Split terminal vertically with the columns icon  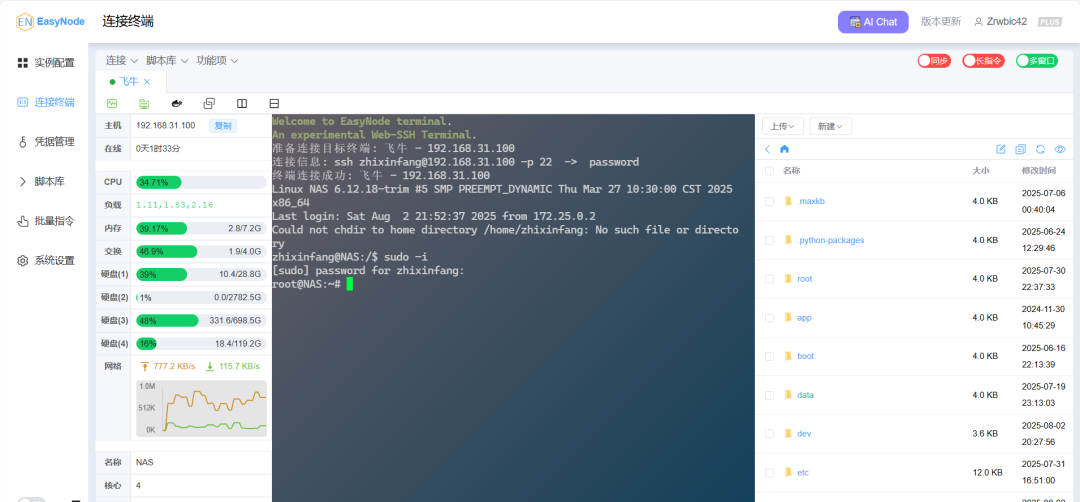(x=242, y=103)
